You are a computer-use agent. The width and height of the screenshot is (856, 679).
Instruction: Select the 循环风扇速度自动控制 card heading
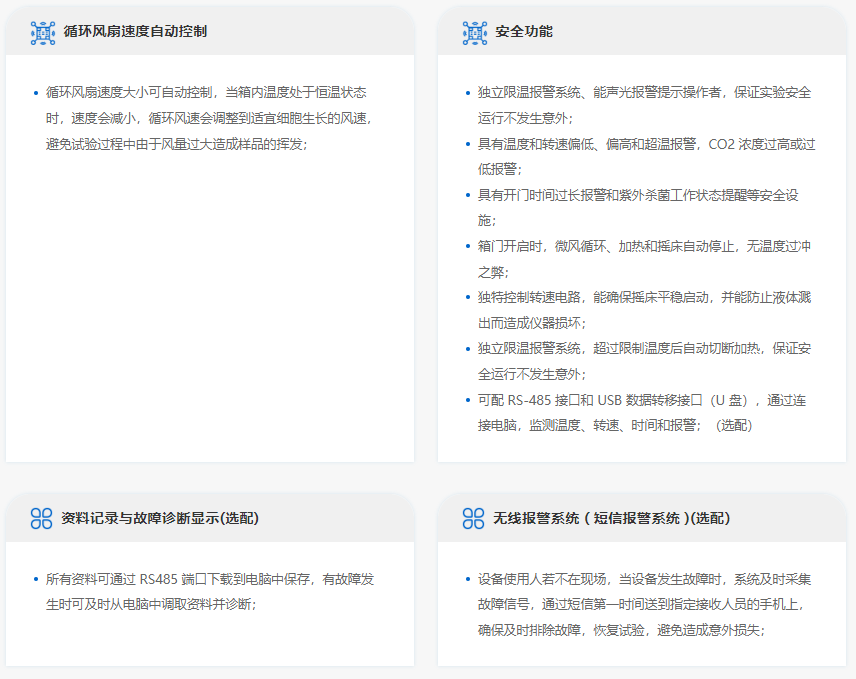point(135,32)
